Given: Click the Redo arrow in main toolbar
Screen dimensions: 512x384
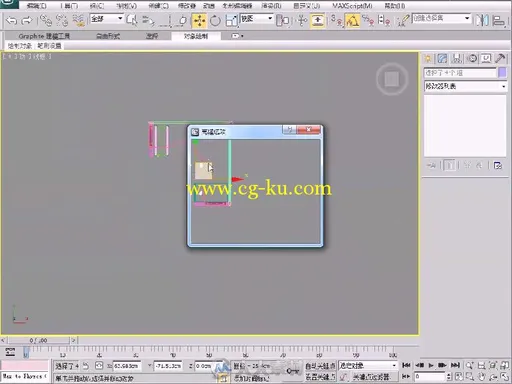Looking at the screenshot, I should (26, 21).
